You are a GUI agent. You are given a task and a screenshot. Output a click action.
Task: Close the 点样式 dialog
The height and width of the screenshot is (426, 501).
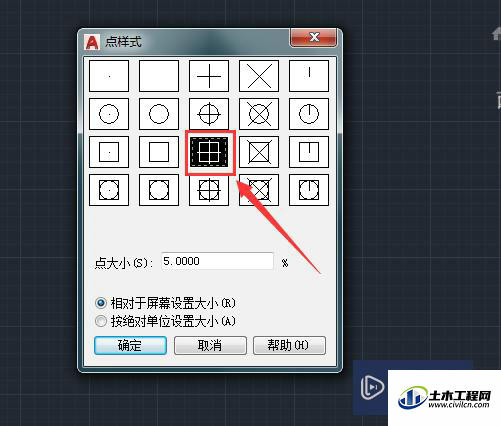coord(314,37)
